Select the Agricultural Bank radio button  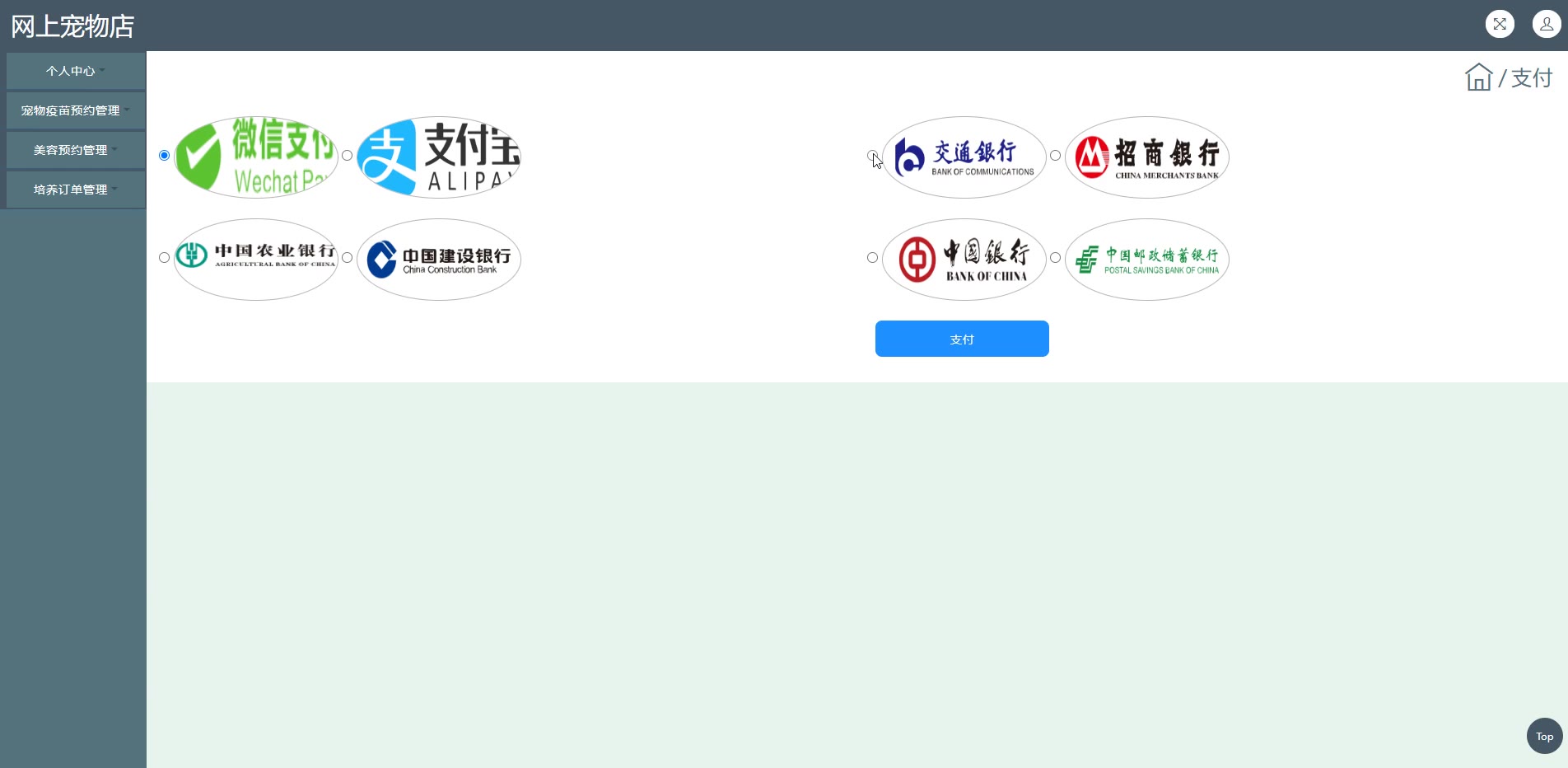pyautogui.click(x=164, y=257)
